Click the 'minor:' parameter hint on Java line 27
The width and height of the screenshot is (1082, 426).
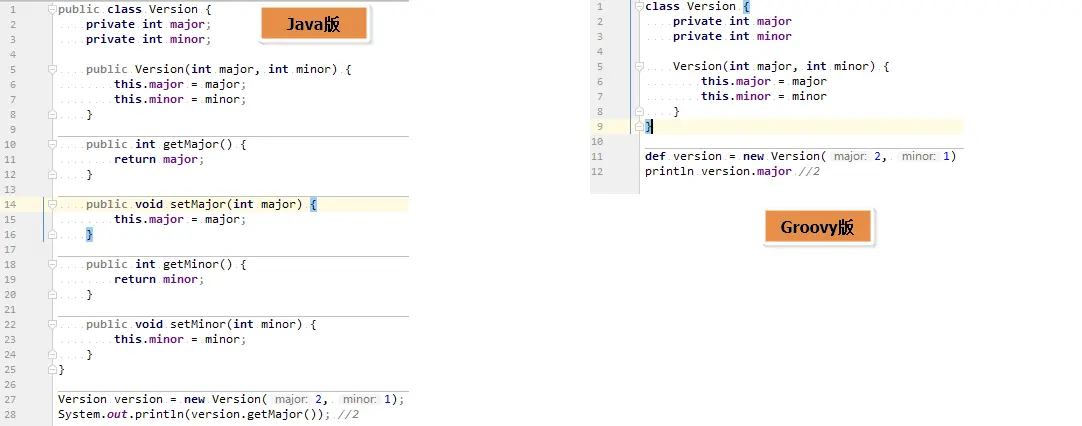pyautogui.click(x=360, y=400)
